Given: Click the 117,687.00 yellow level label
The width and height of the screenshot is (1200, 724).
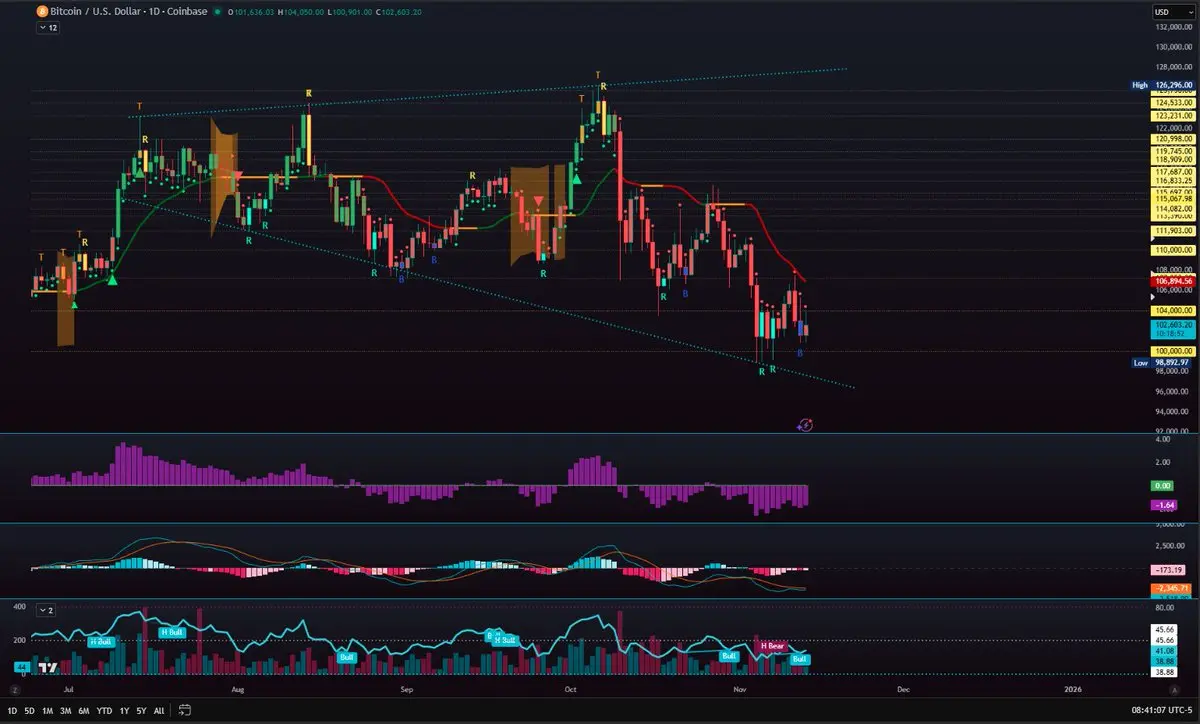Looking at the screenshot, I should [1175, 172].
